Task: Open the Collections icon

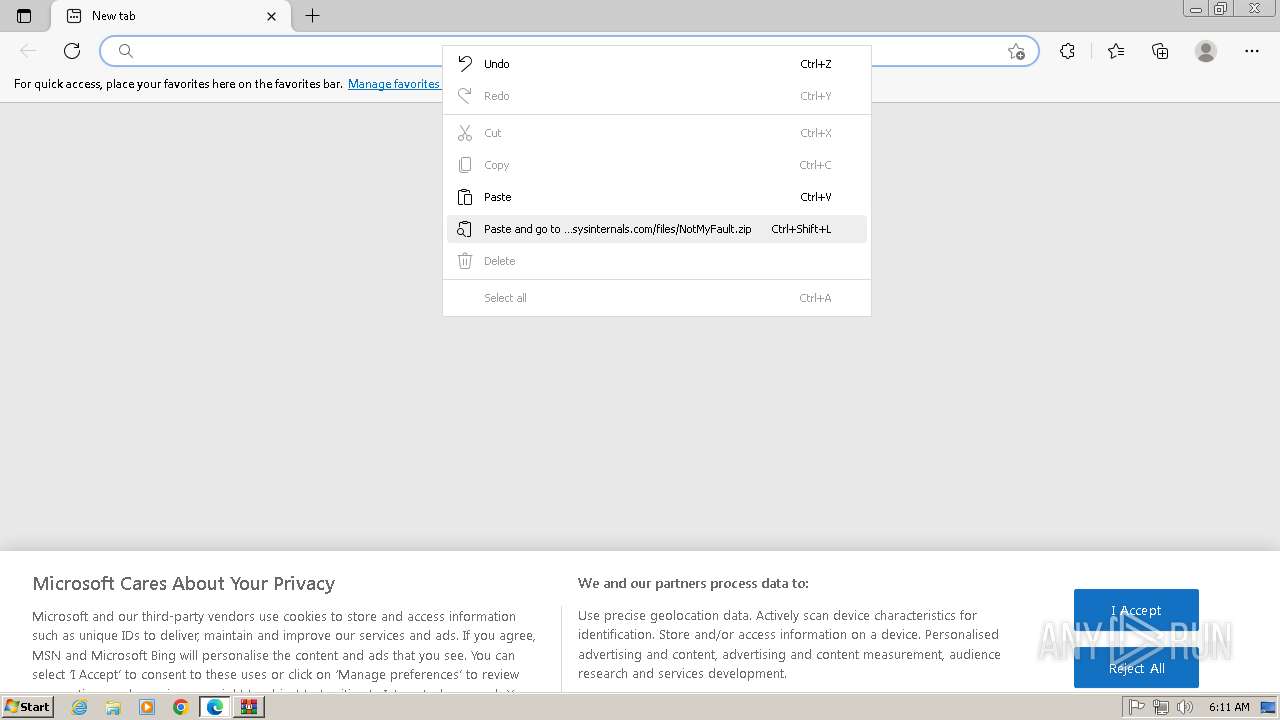Action: [x=1160, y=51]
